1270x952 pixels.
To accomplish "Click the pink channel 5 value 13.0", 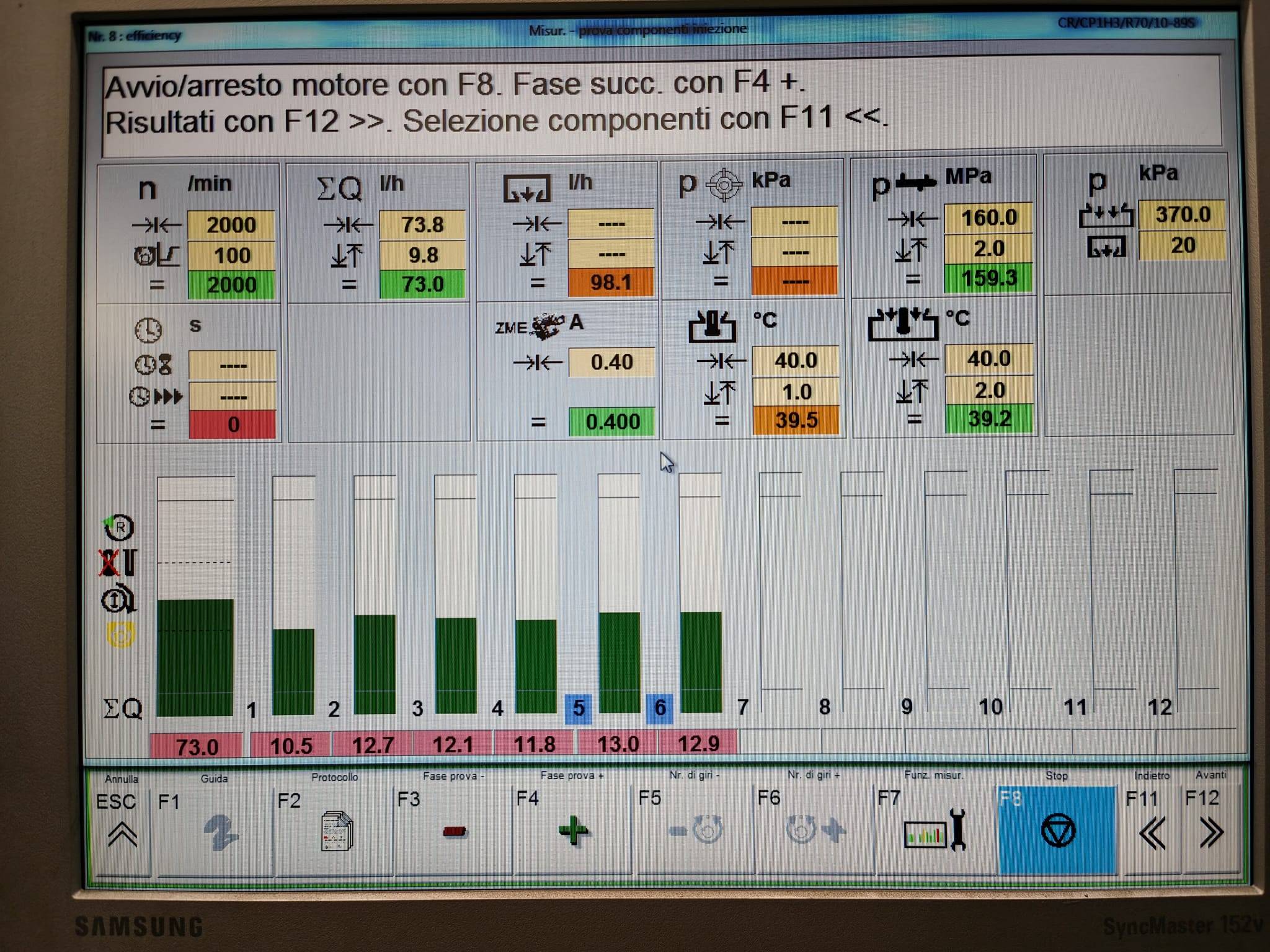I will click(x=617, y=743).
